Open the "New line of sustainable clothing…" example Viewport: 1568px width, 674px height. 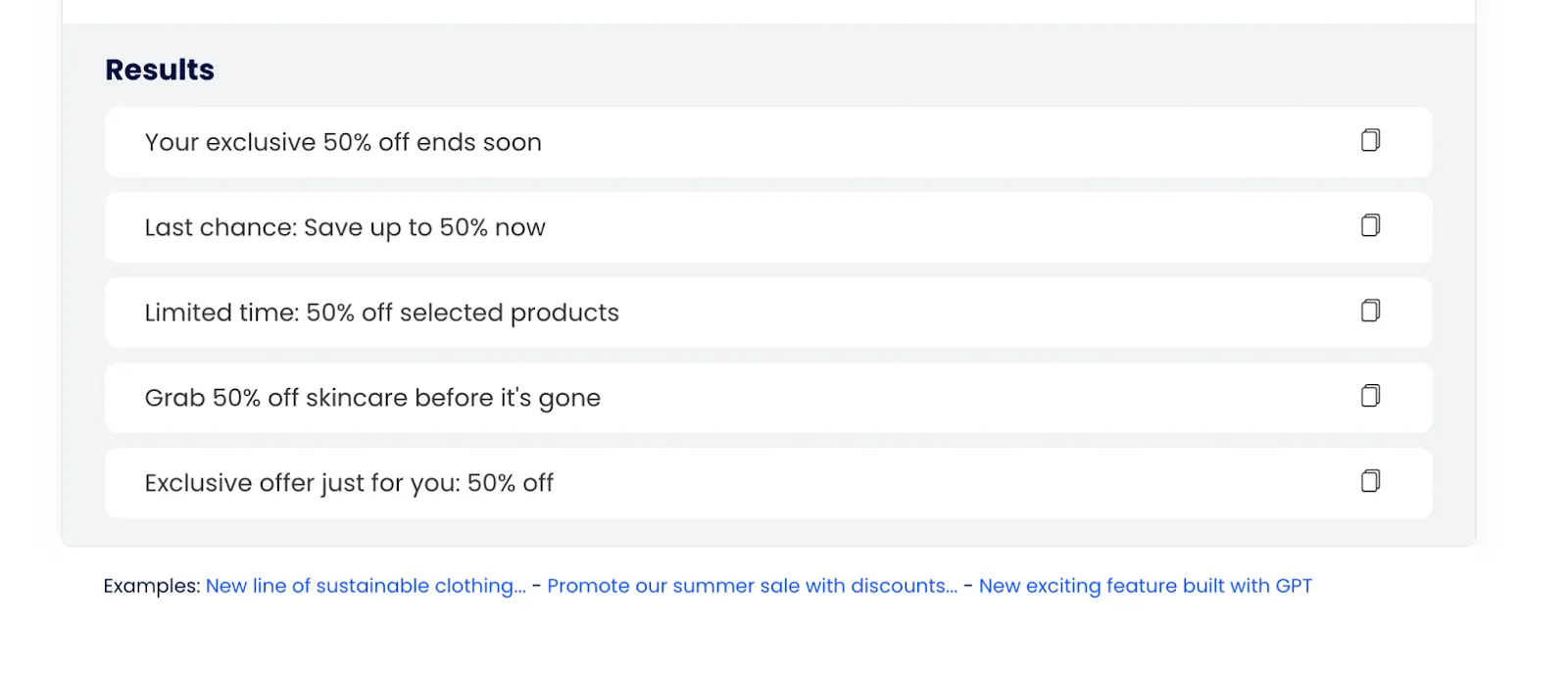366,586
